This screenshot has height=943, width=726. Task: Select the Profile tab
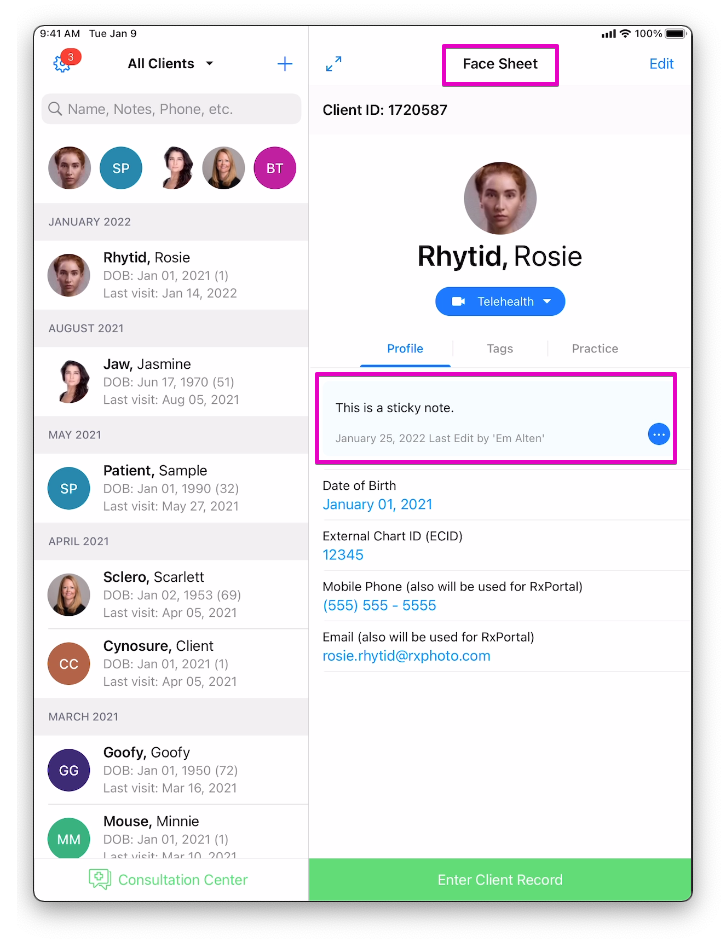[405, 349]
